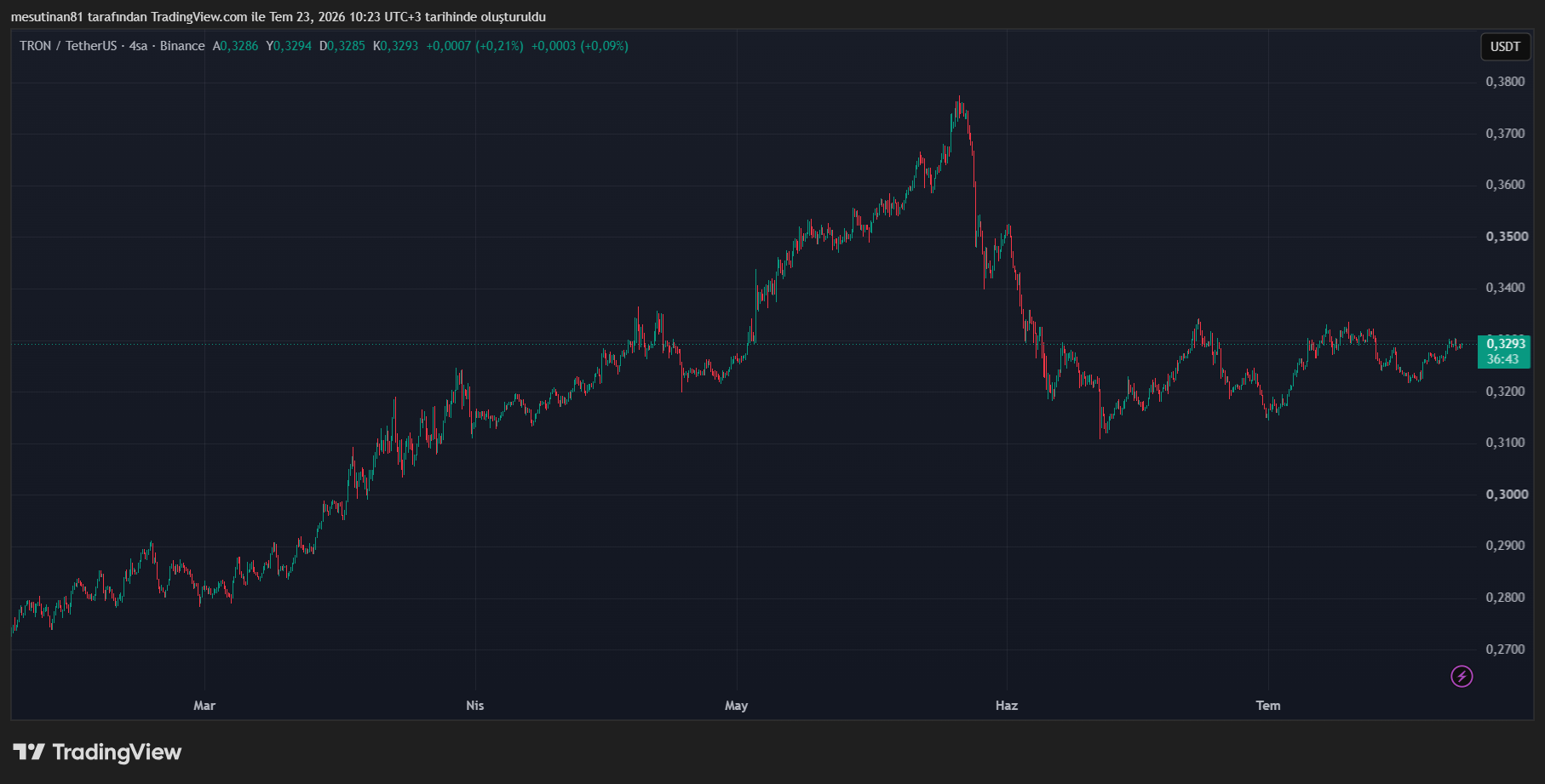
Task: Select the May label on time axis
Action: coord(737,706)
